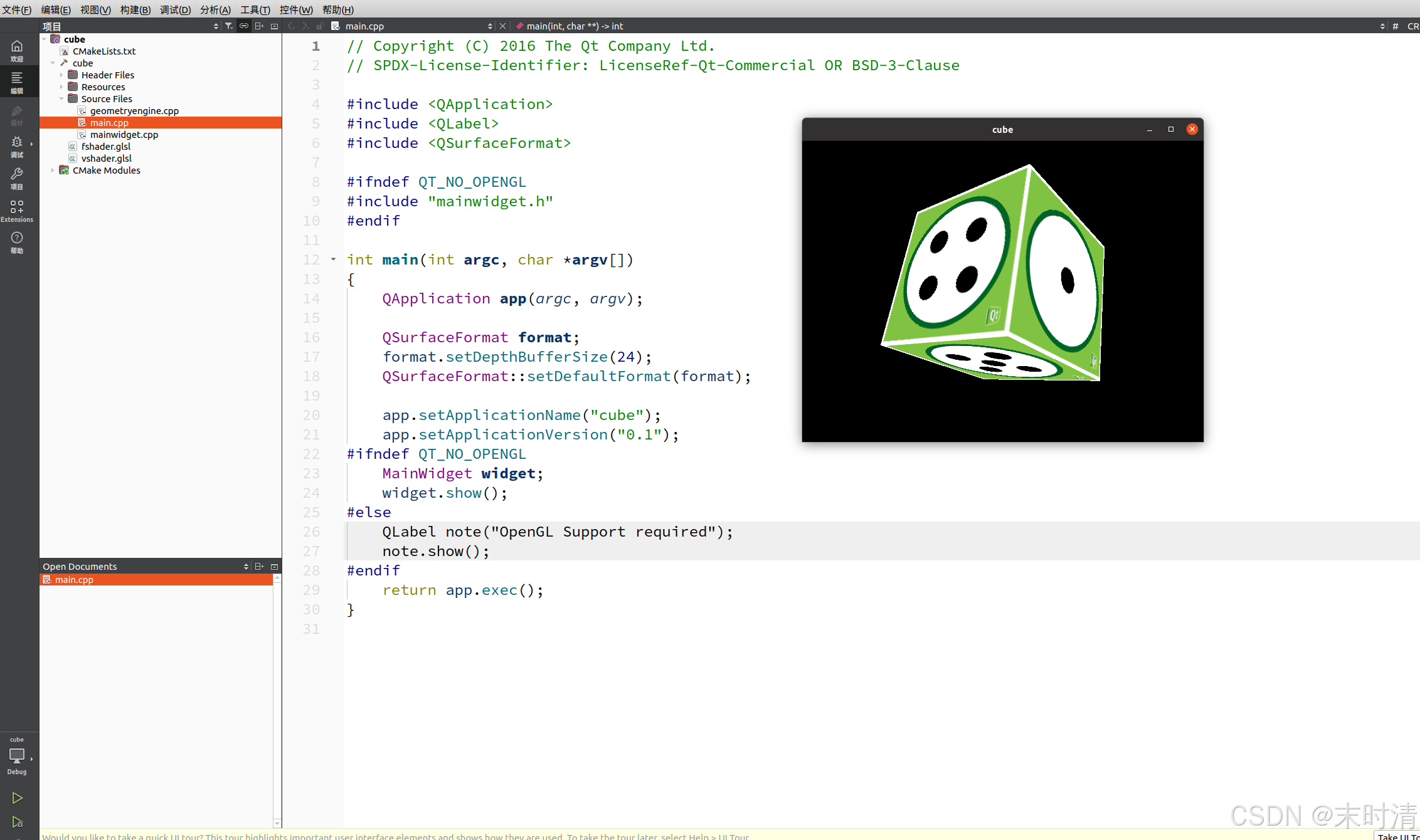Open the Welcome mode in the sidebar
Viewport: 1420px width, 840px height.
tap(17, 51)
